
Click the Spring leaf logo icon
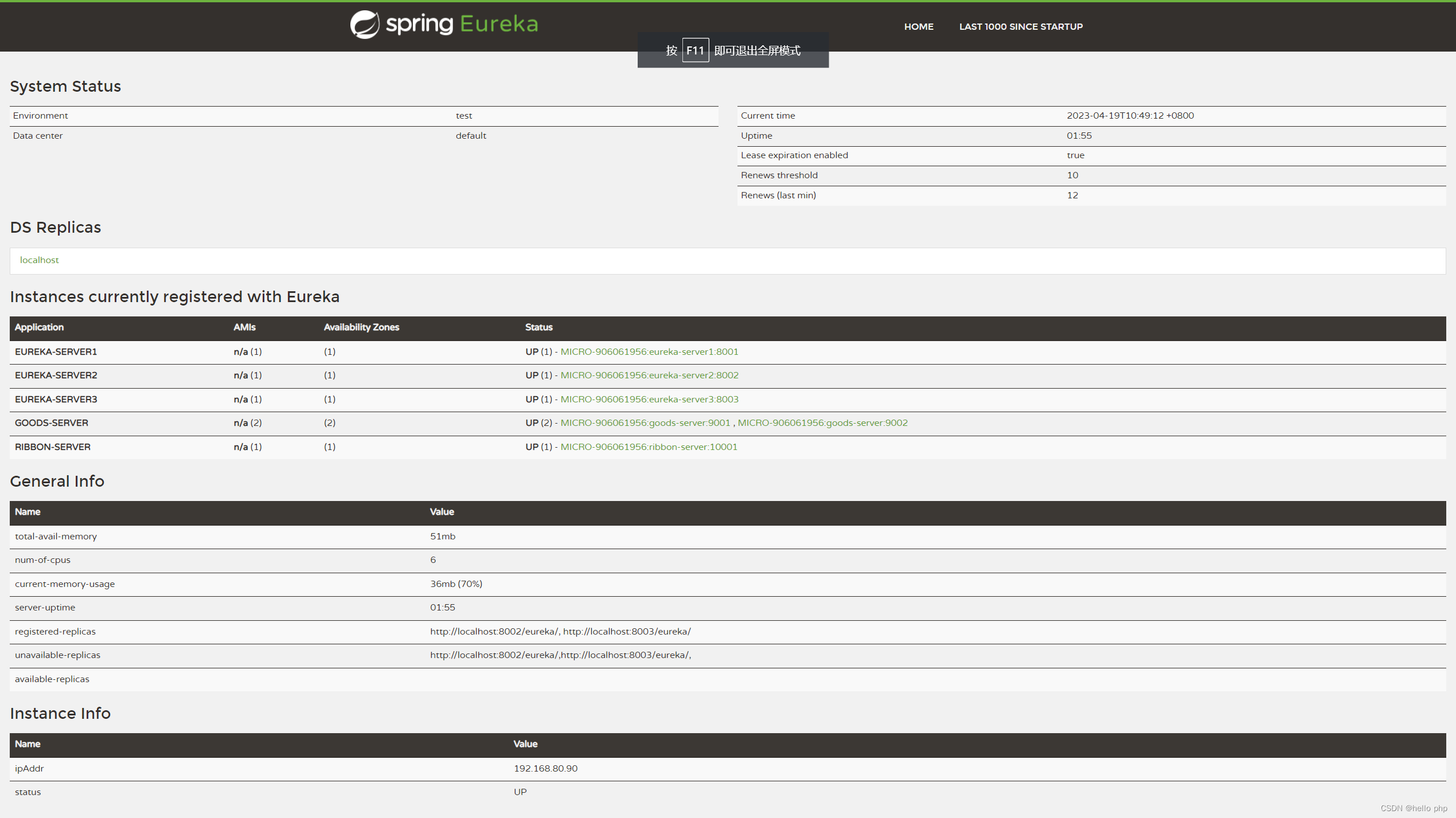[365, 25]
